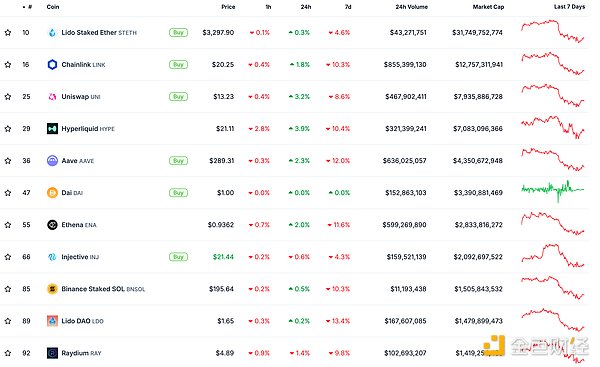Screen dimensions: 600x367
Task: Sort by the 7d column header
Action: click(x=348, y=7)
